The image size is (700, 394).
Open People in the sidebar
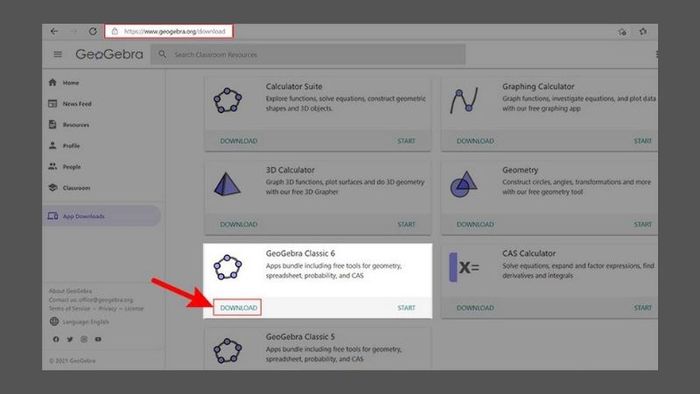point(71,166)
